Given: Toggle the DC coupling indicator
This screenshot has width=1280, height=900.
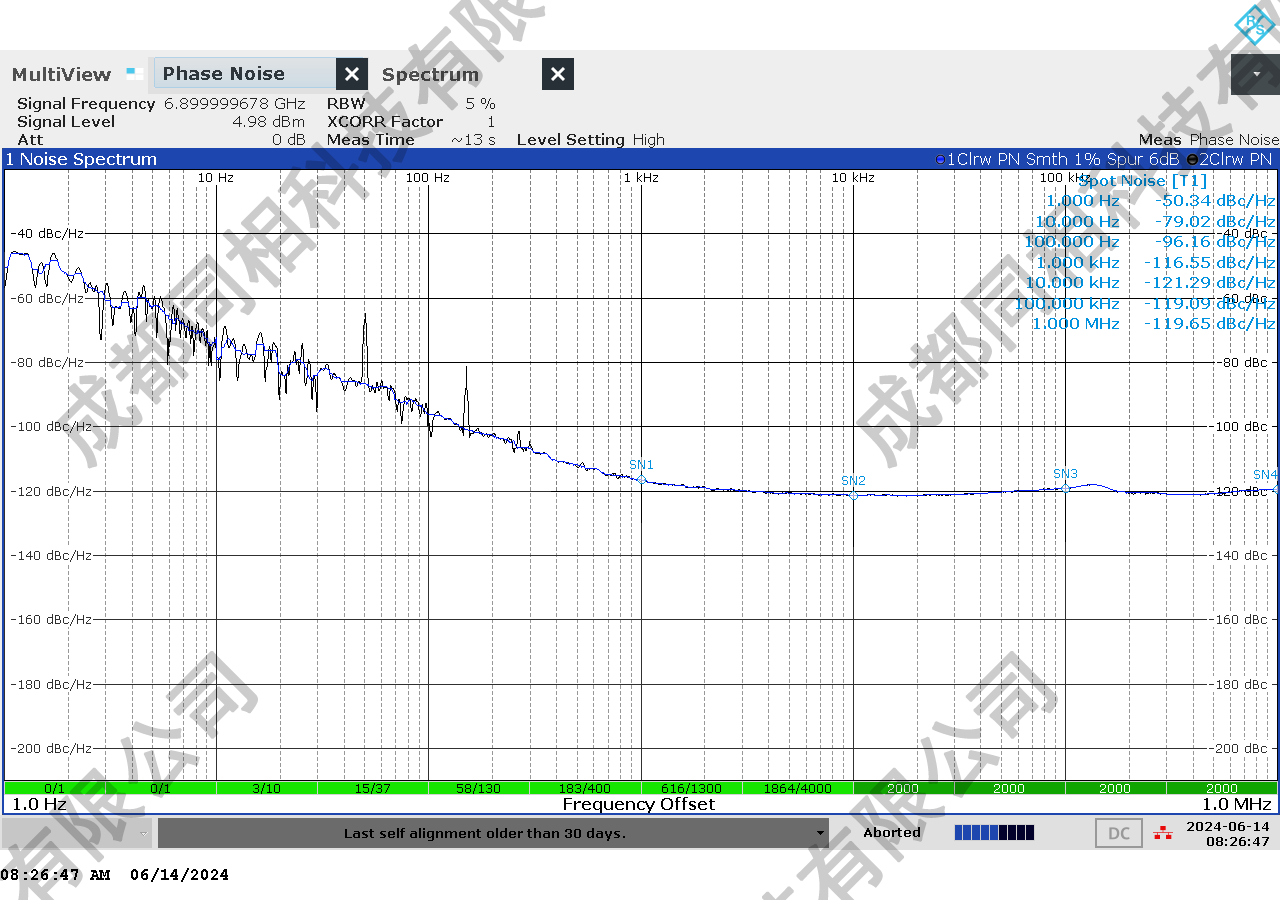Looking at the screenshot, I should coord(1118,833).
